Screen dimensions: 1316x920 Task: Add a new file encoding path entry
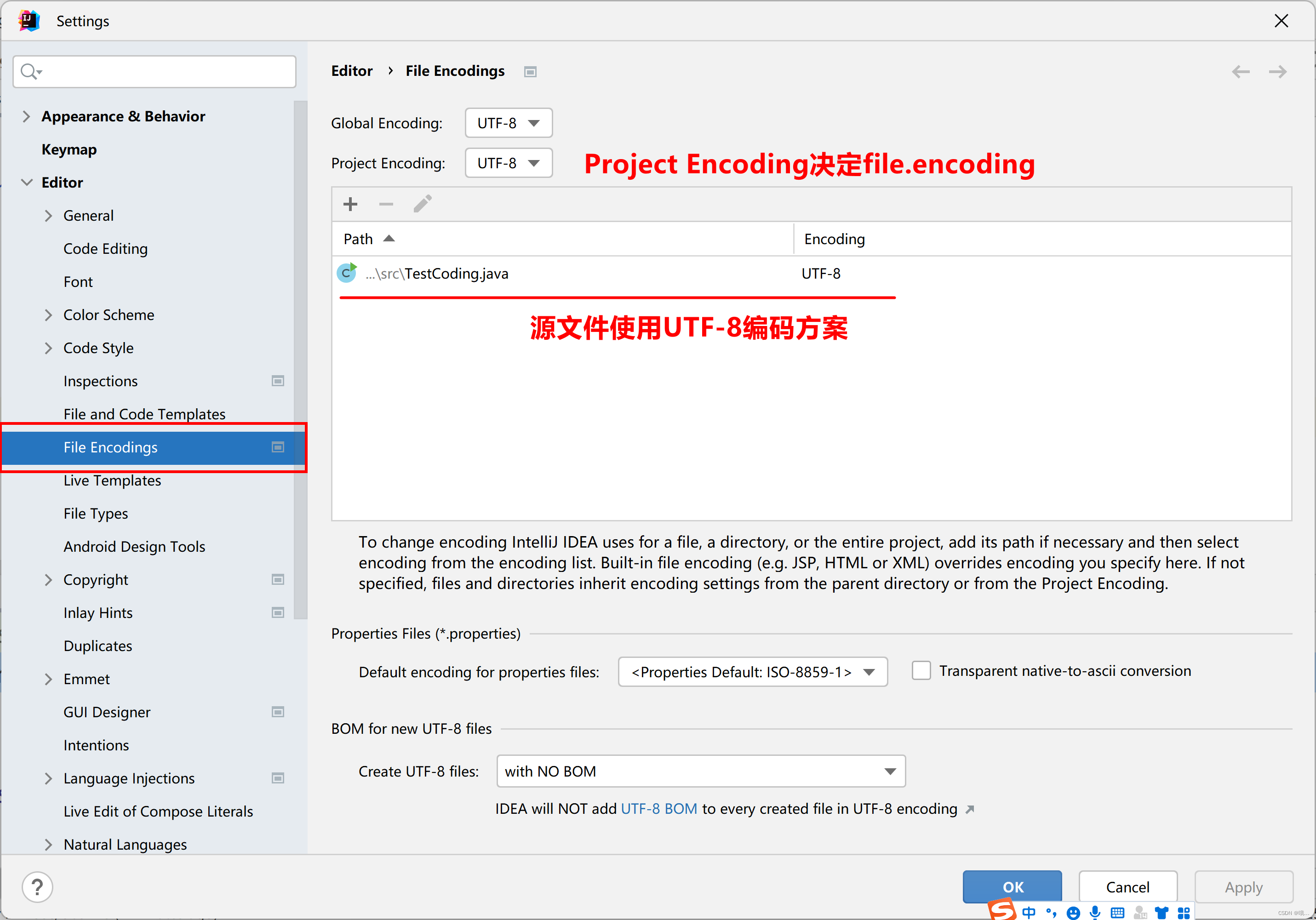pos(350,204)
